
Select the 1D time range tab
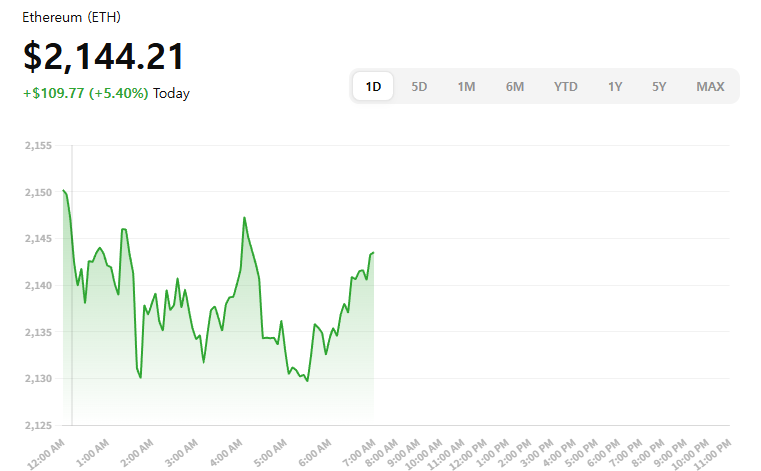coord(373,86)
